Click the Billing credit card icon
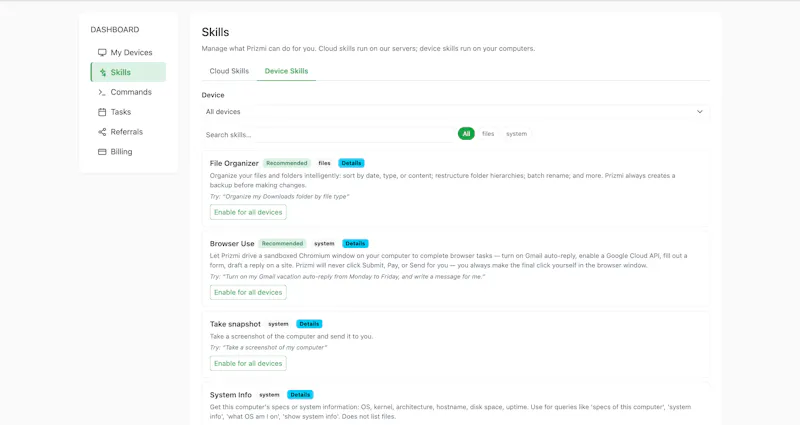 [102, 152]
